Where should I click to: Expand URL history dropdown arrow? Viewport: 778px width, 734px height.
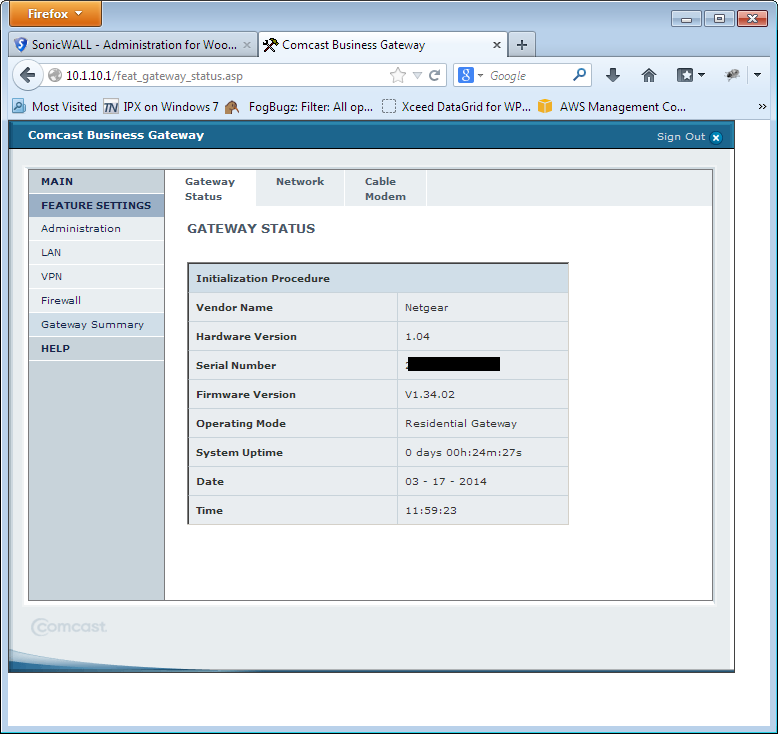[x=417, y=75]
